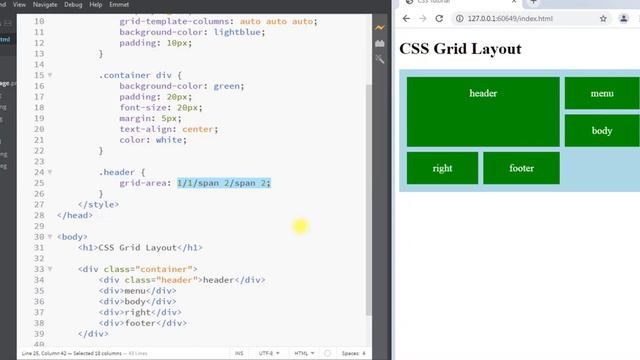Reload the index.html page in Chrome

pyautogui.click(x=439, y=18)
